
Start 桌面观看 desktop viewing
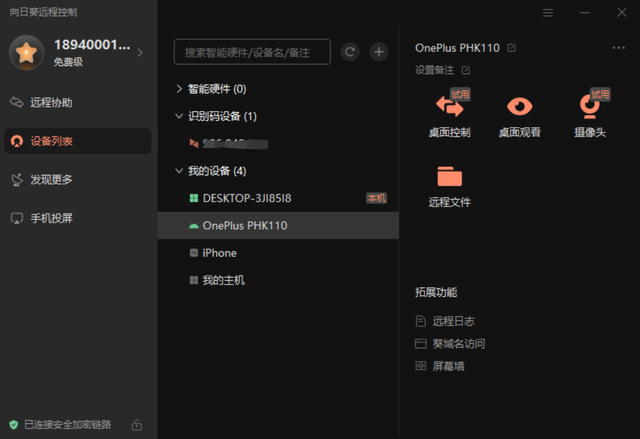[x=520, y=116]
